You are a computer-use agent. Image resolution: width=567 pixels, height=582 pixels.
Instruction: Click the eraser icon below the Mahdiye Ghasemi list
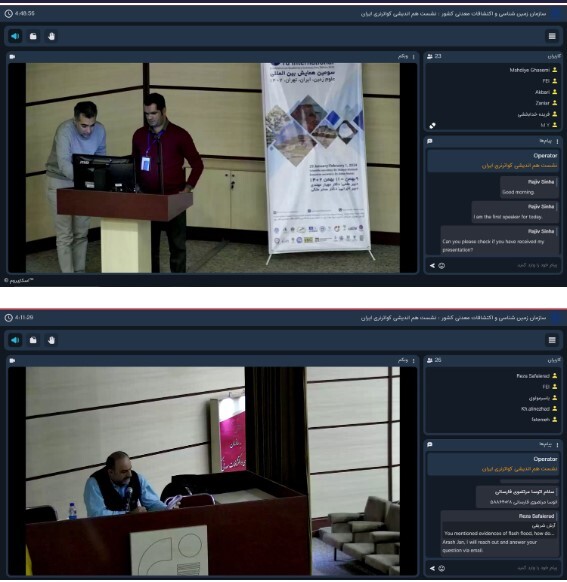point(432,126)
